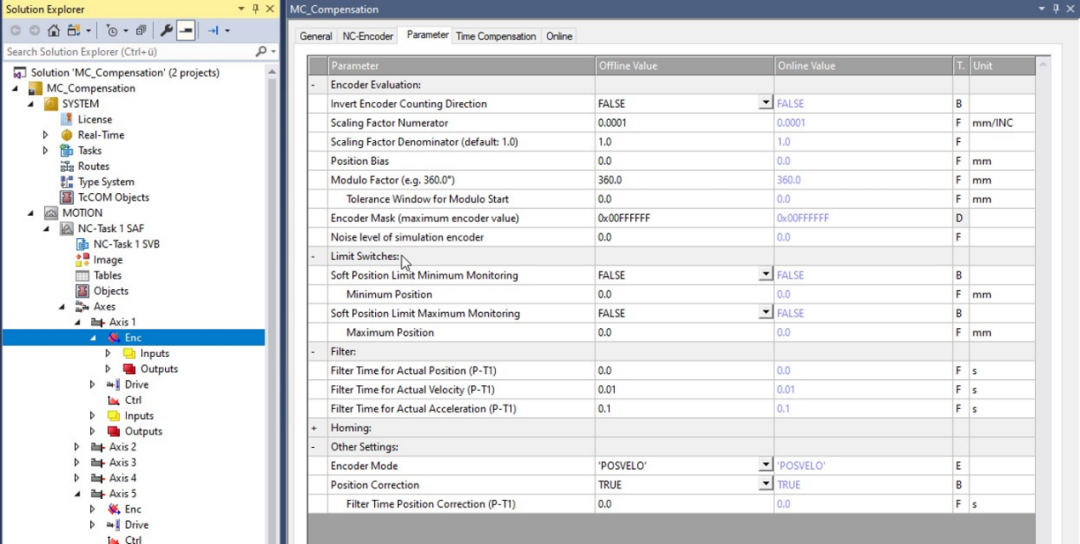Click the Tables item icon in tree
Image resolution: width=1080 pixels, height=544 pixels.
tap(83, 275)
